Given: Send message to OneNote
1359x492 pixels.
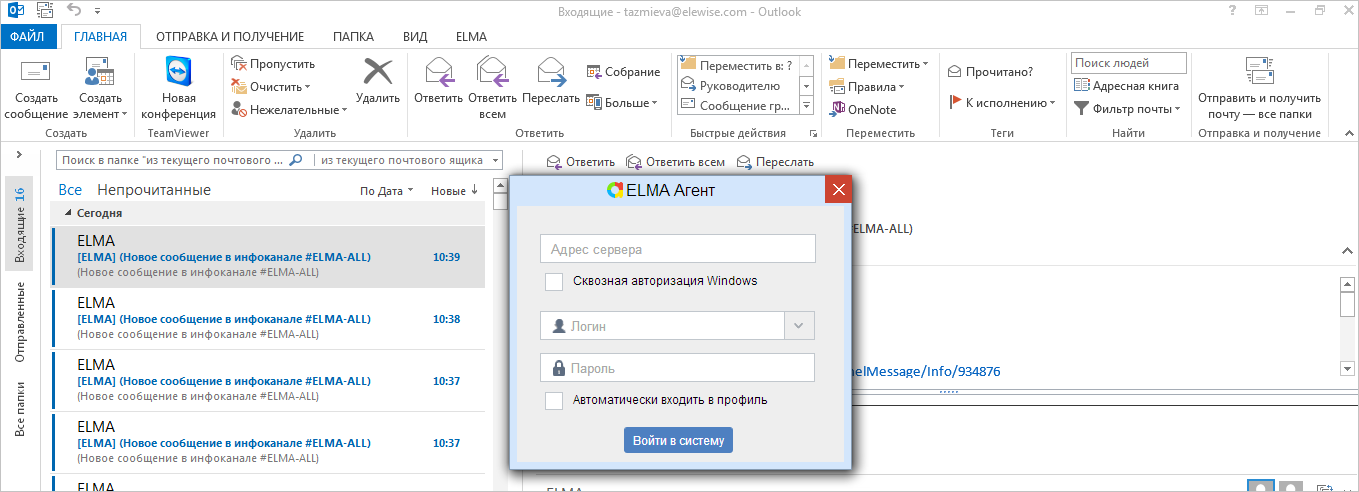Looking at the screenshot, I should point(864,110).
